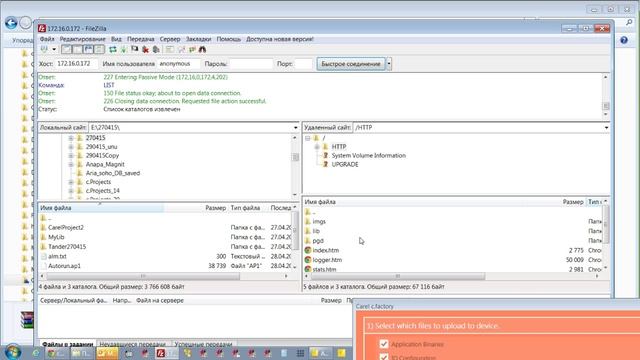Select the Tander270415 folder row
Viewport: 640px width, 360px height.
click(x=165, y=247)
